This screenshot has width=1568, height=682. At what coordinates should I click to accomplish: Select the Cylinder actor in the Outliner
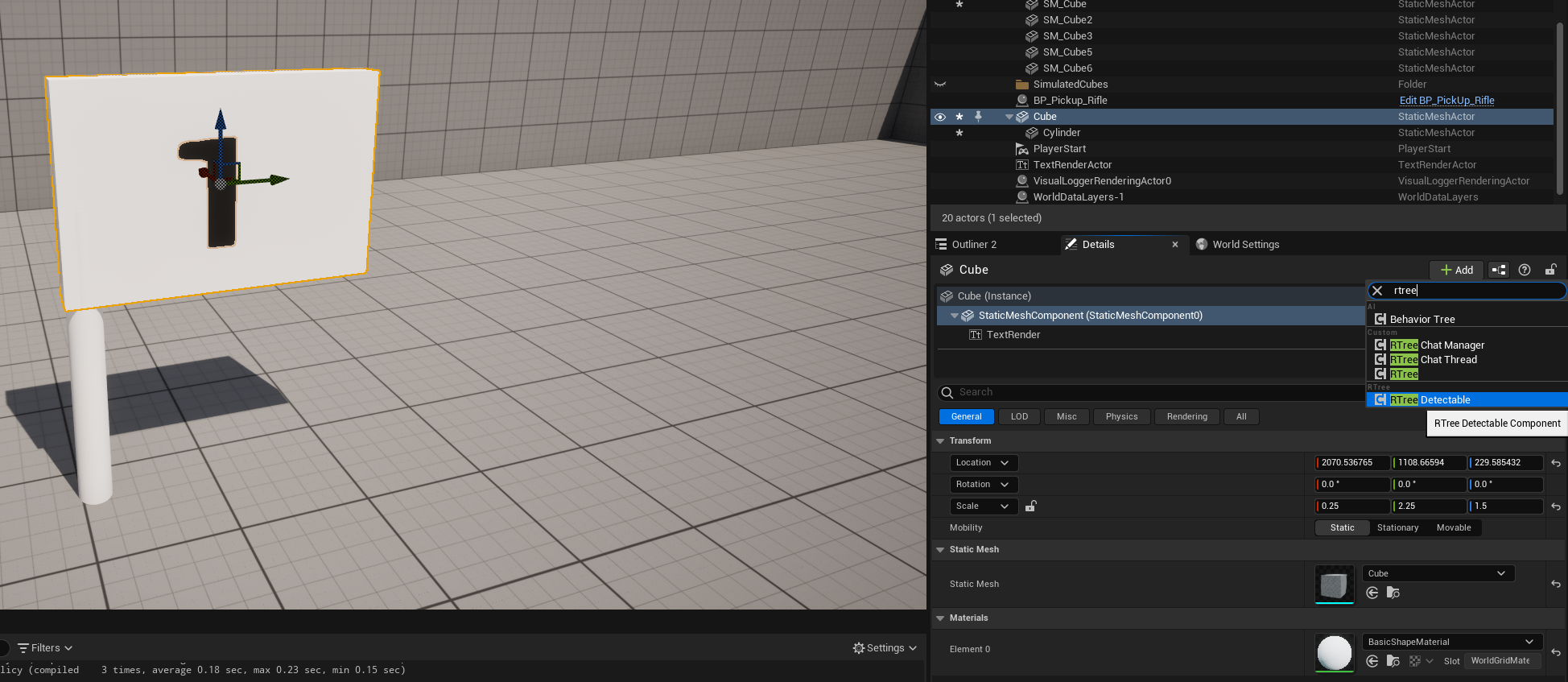1061,133
